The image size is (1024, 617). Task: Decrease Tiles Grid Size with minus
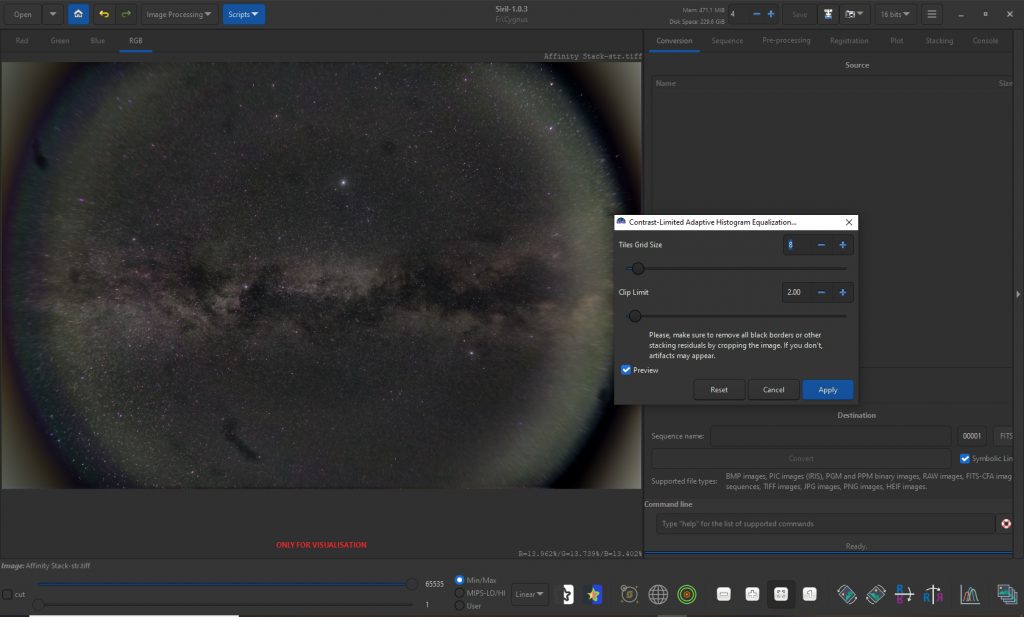point(821,245)
